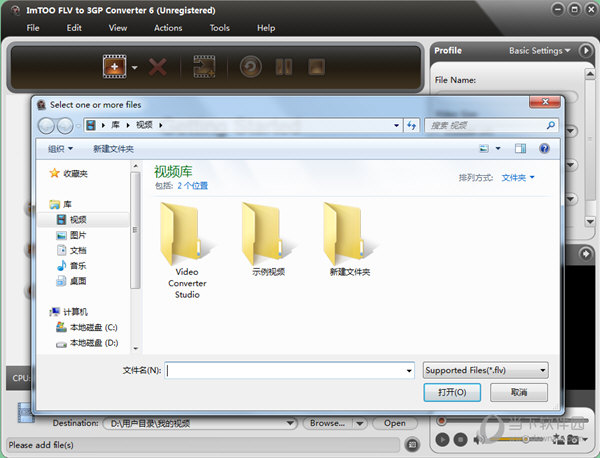Click the change view icon

click(x=484, y=148)
